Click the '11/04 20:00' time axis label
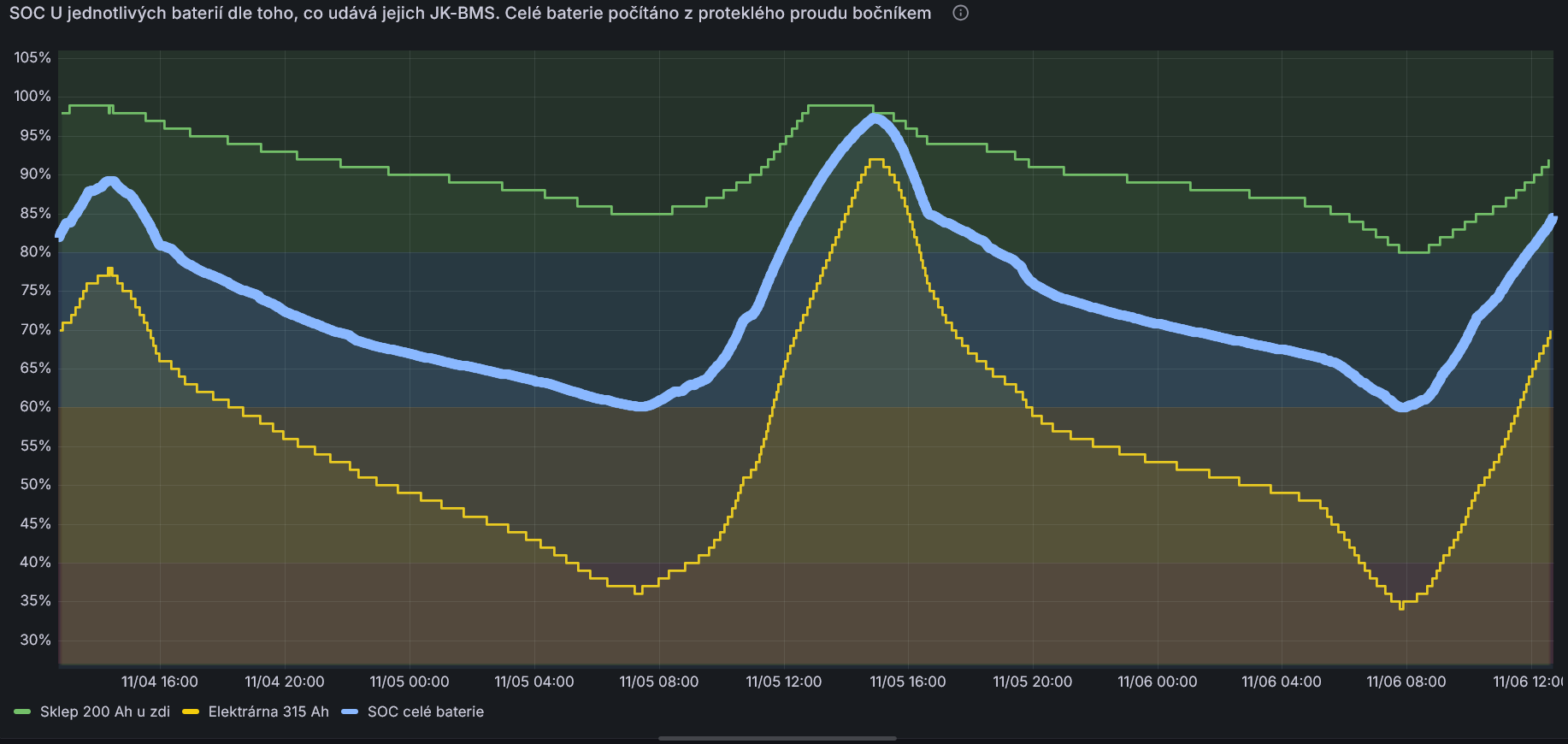The width and height of the screenshot is (1568, 744). tap(285, 682)
